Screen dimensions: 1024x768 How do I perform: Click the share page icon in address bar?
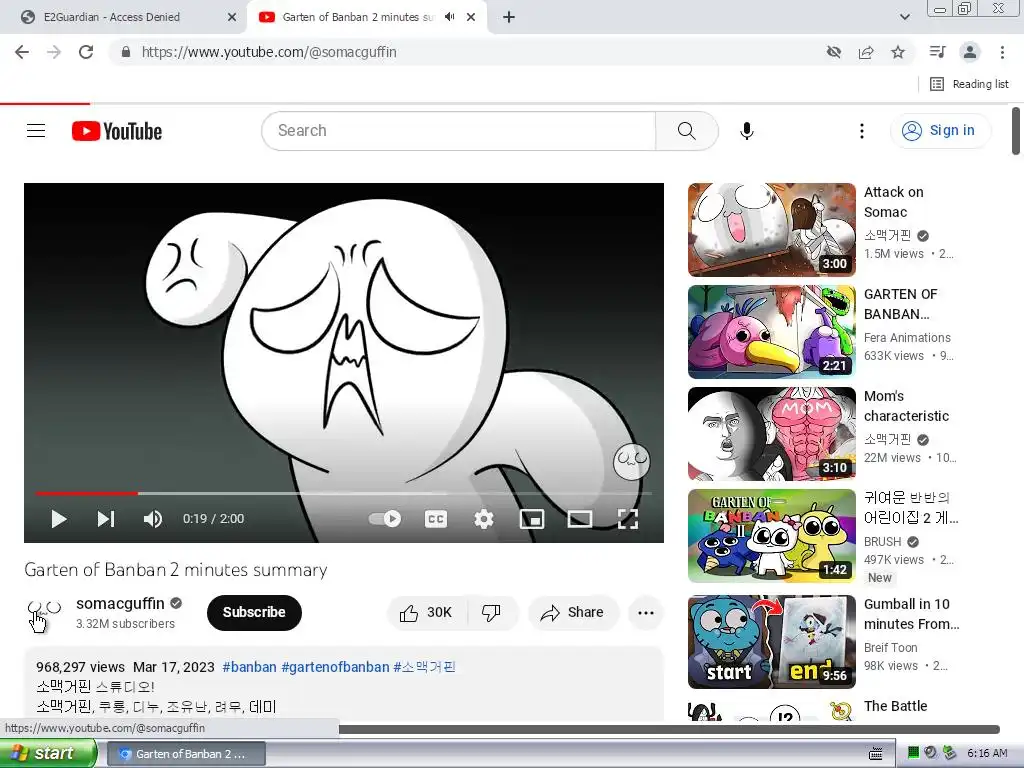tap(866, 52)
